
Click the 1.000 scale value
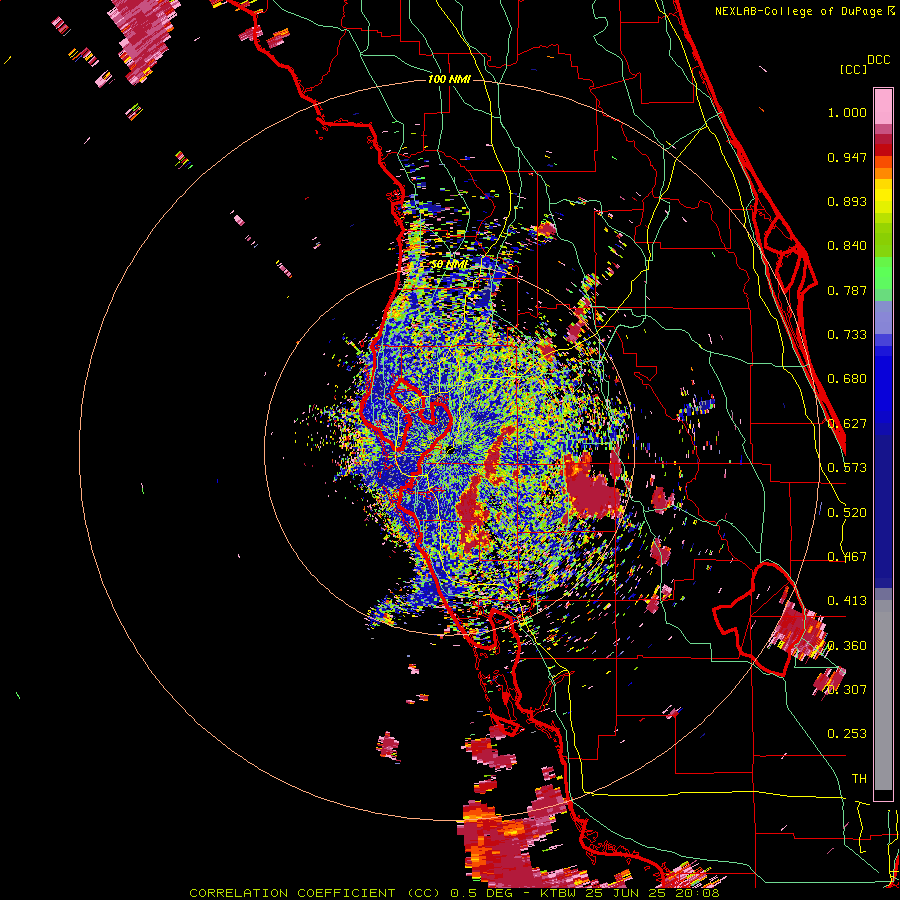(x=847, y=112)
